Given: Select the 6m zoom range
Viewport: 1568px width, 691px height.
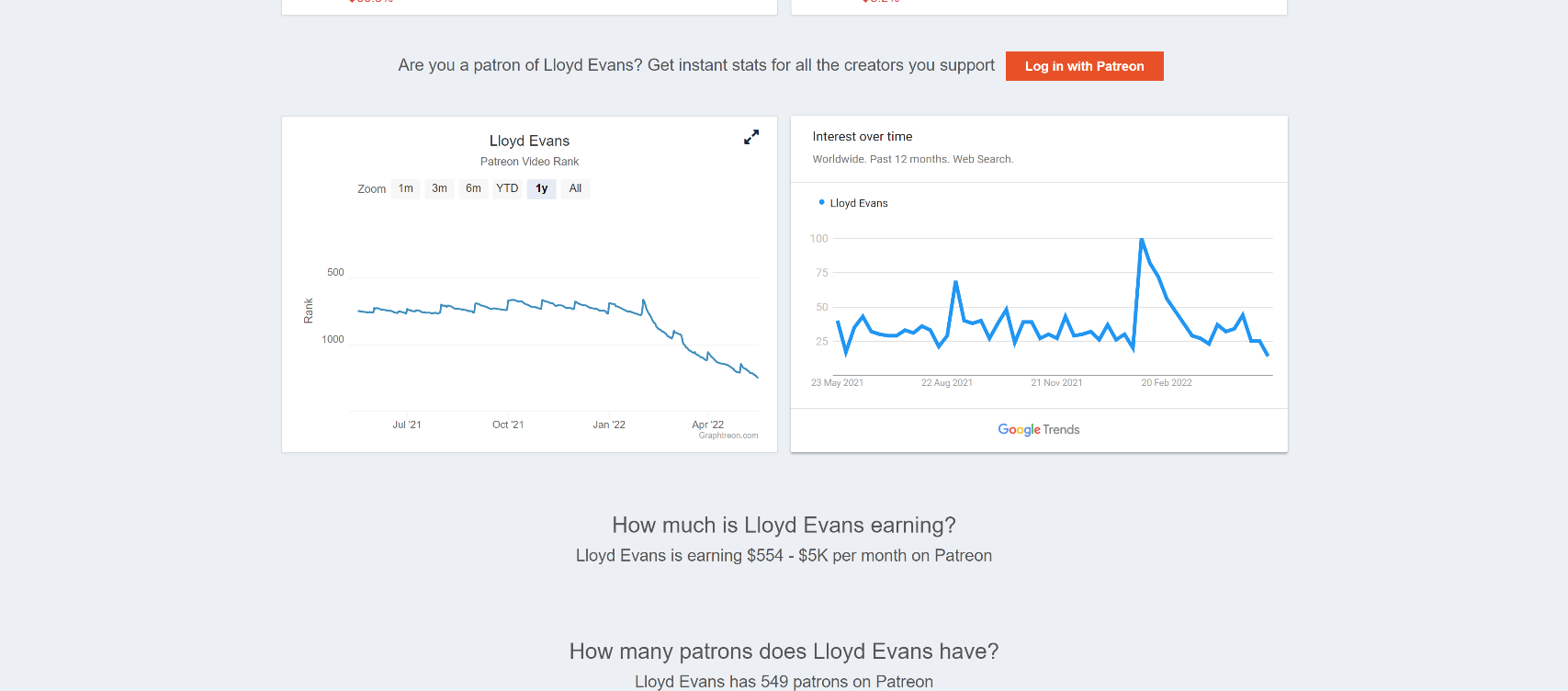Looking at the screenshot, I should (x=473, y=188).
